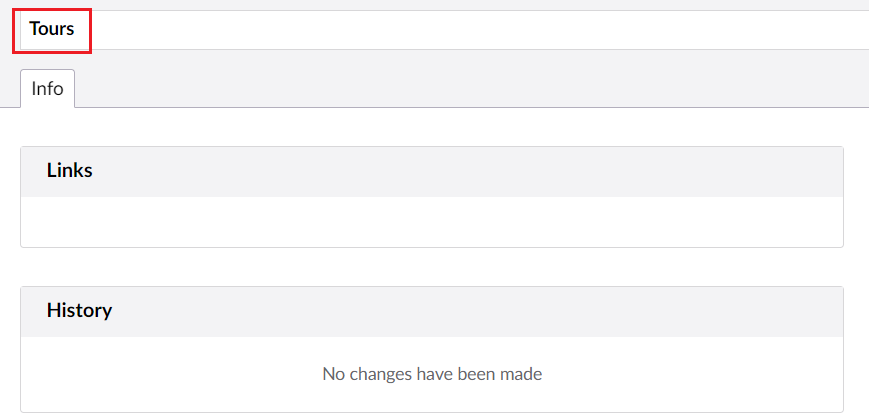The width and height of the screenshot is (869, 414).
Task: Click the right edge of the Links panel body
Action: 832,221
